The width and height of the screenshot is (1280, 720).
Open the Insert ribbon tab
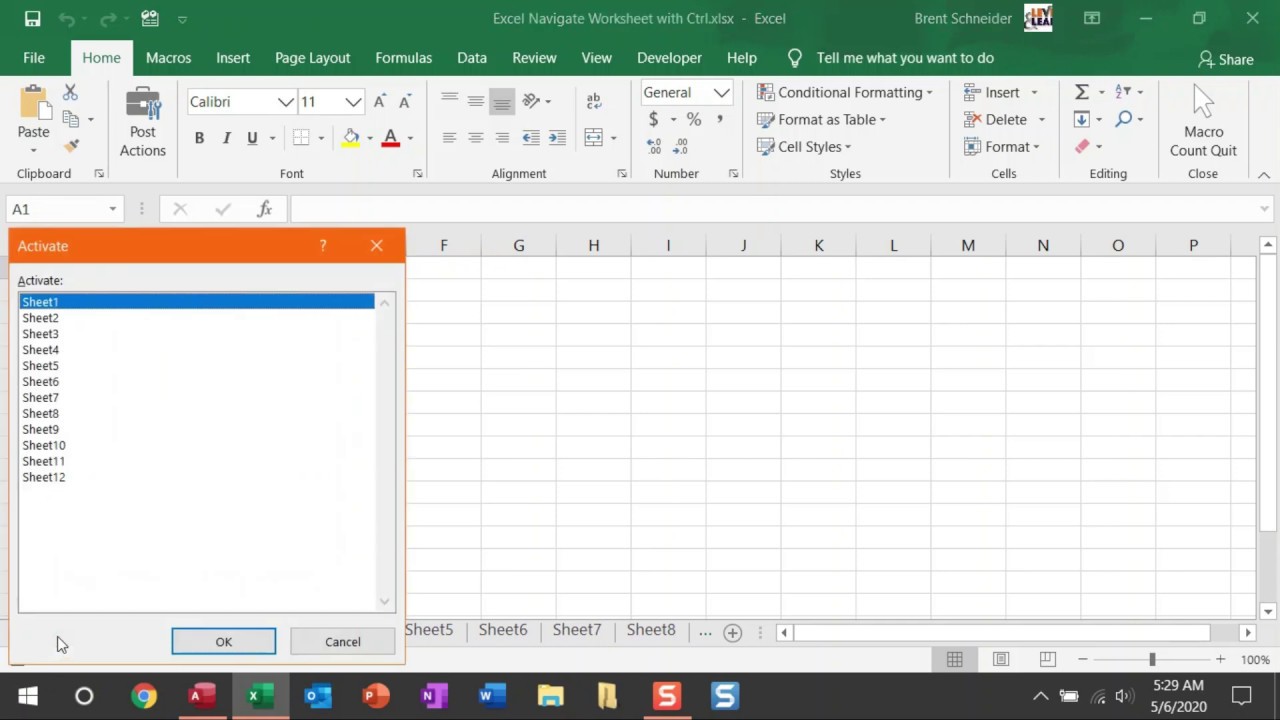[233, 58]
